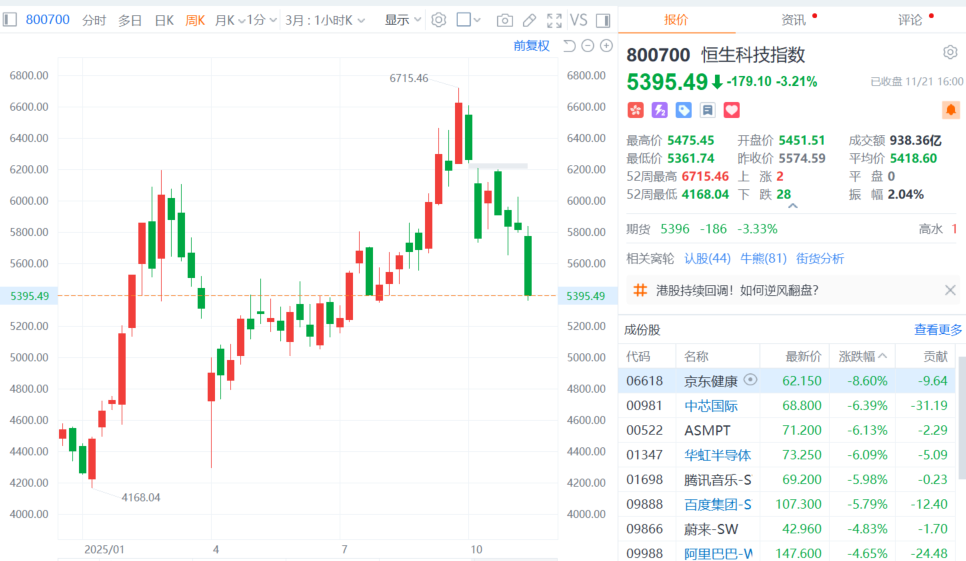
Task: Zoom out chart with minus icon
Action: 588,46
